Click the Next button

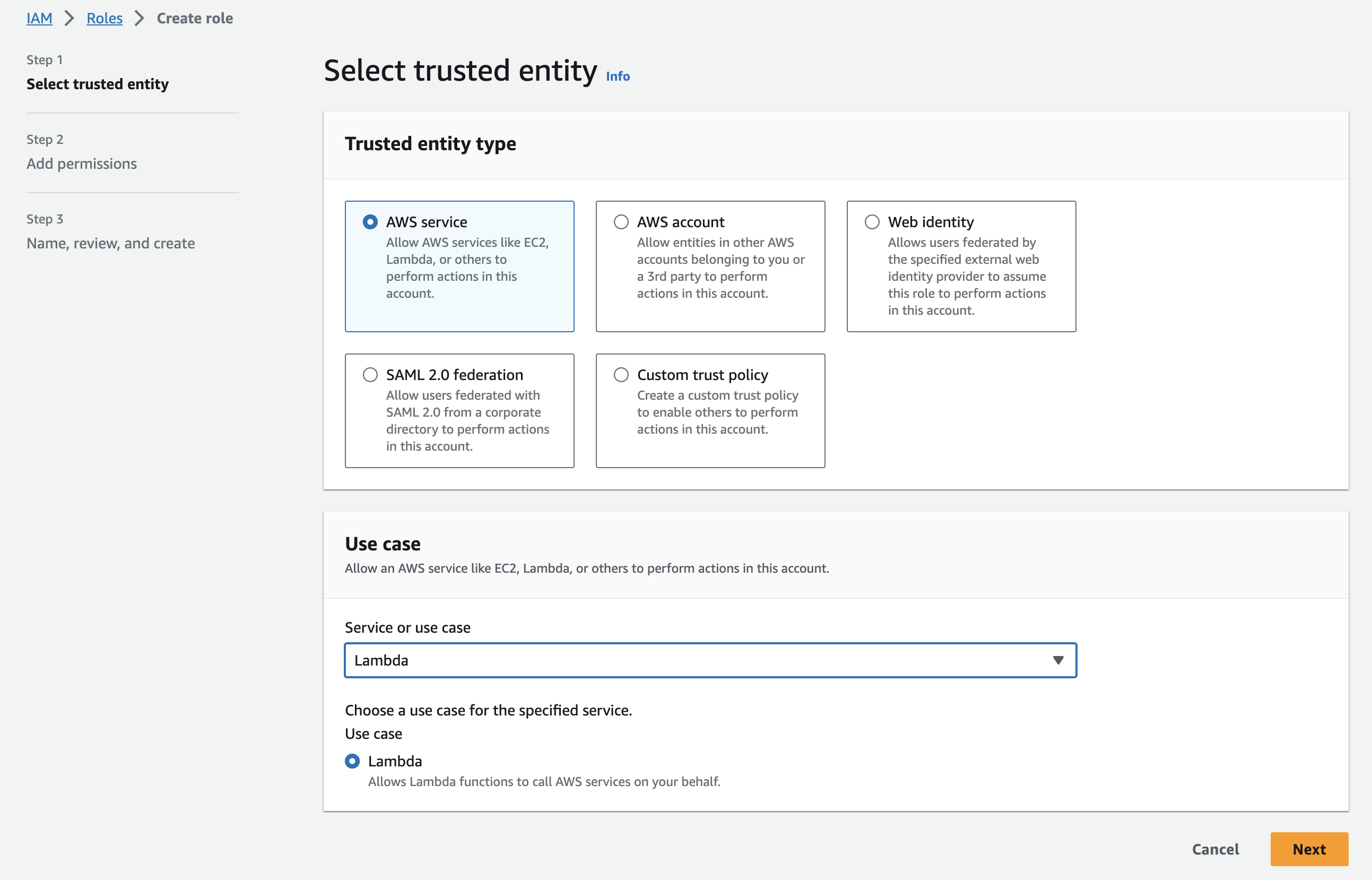(x=1308, y=849)
